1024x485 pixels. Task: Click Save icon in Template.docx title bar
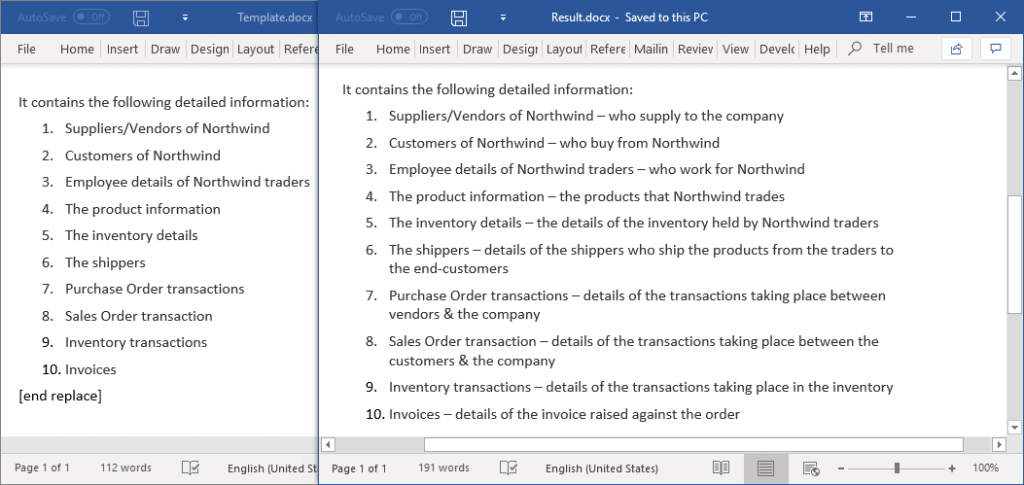point(141,17)
